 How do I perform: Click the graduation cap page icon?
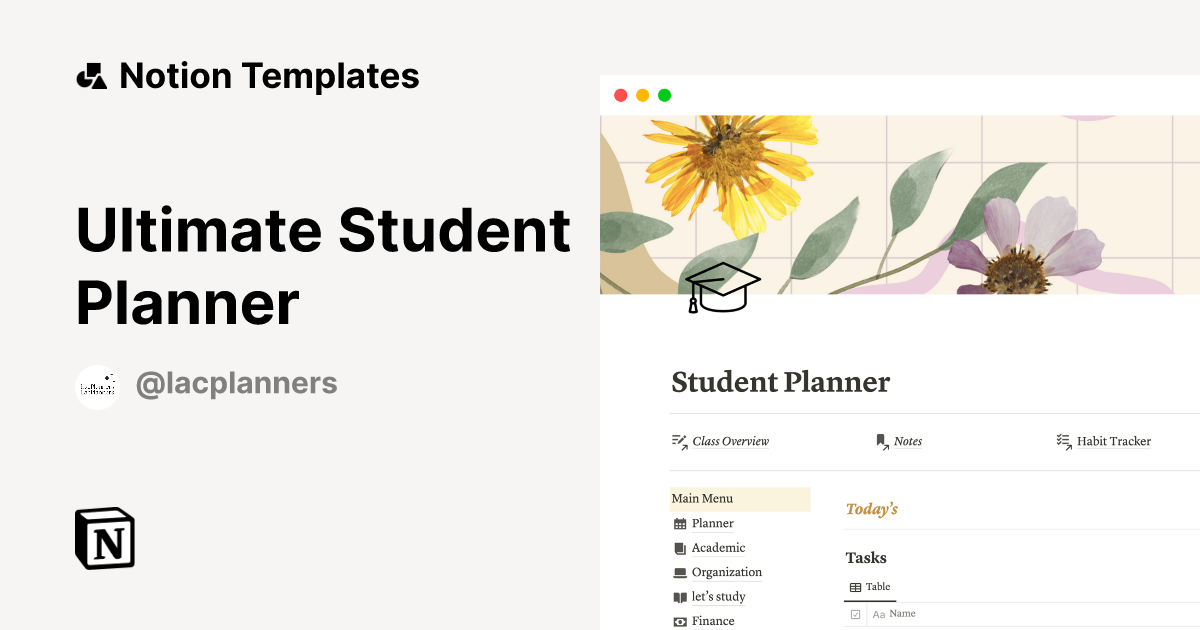pos(722,288)
